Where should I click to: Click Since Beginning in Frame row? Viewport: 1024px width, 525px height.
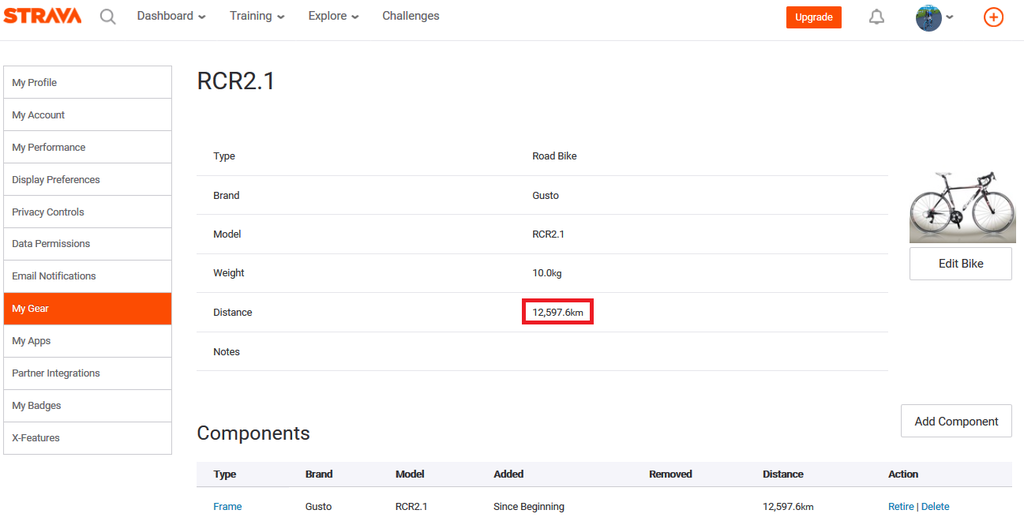coord(529,507)
